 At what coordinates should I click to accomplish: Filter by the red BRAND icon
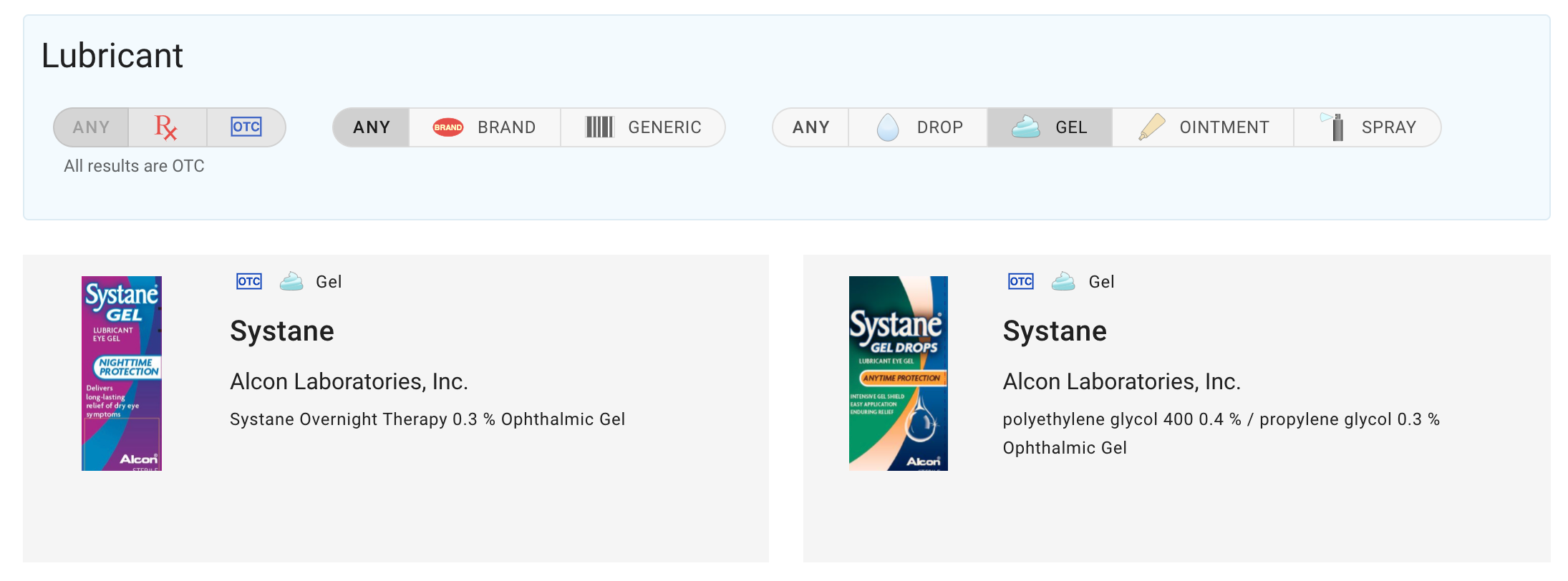pyautogui.click(x=448, y=127)
